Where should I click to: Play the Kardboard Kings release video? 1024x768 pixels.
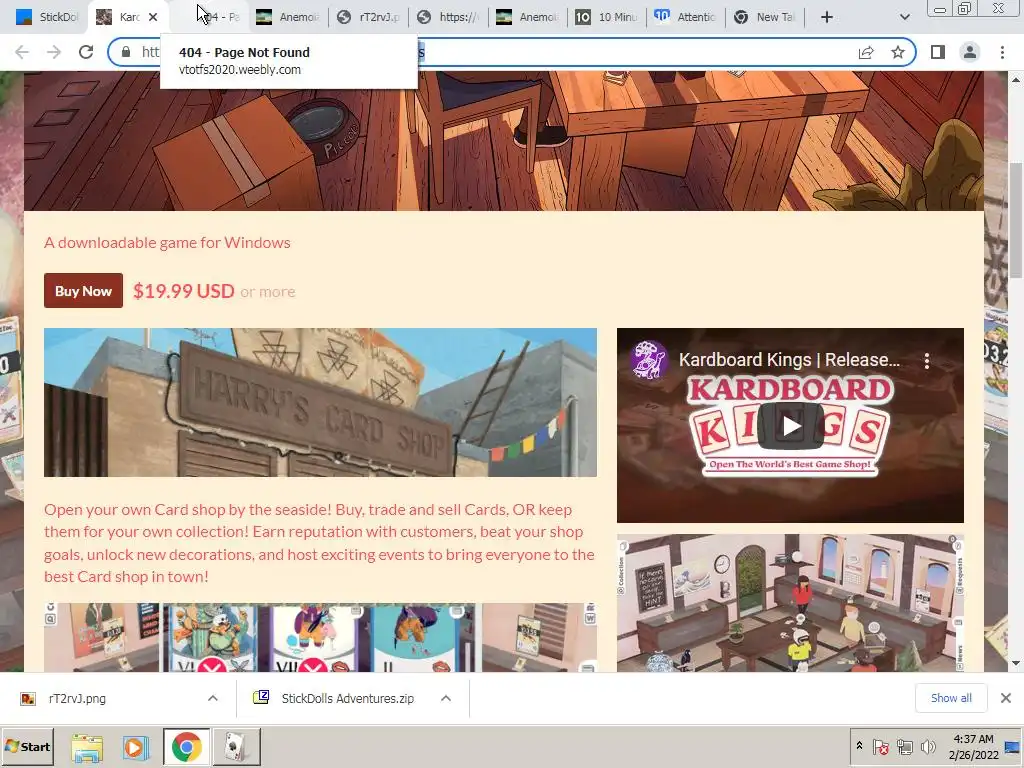790,426
